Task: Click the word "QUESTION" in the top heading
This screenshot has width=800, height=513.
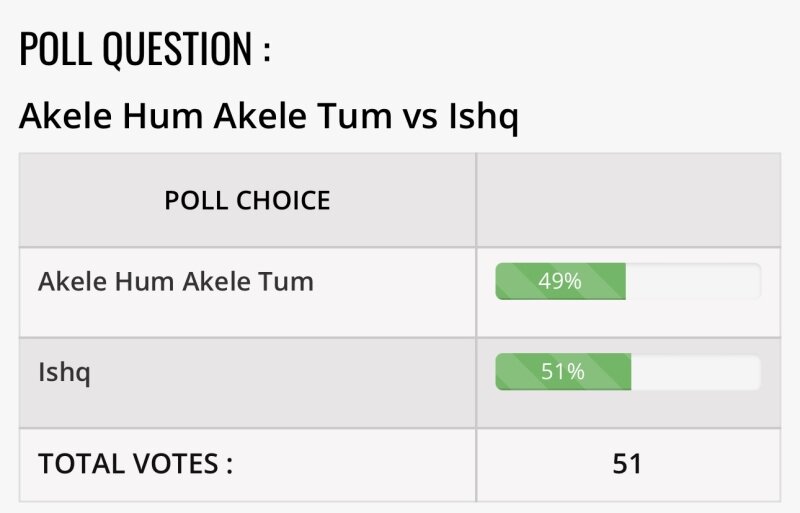Action: click(178, 49)
